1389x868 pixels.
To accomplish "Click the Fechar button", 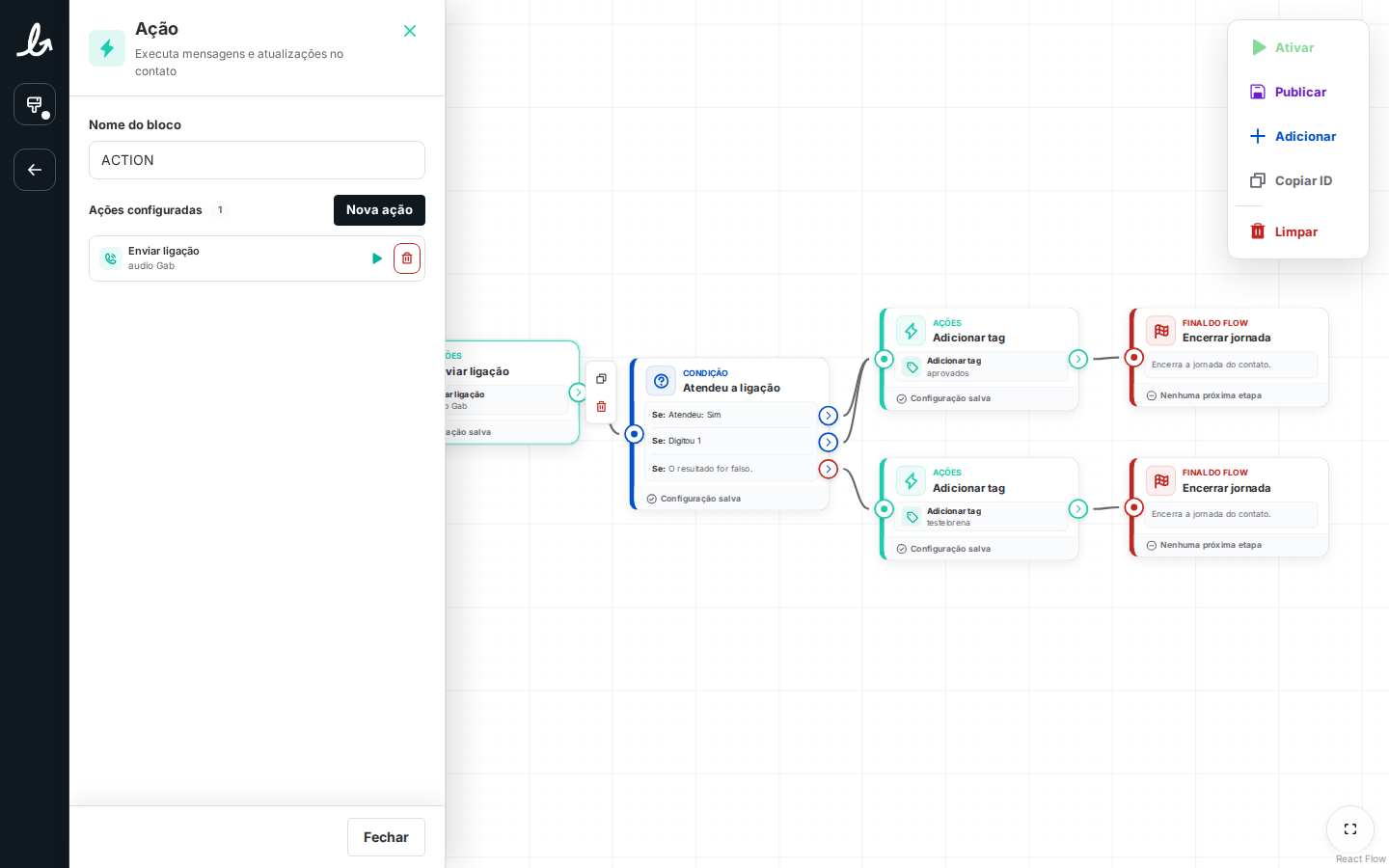I will pyautogui.click(x=386, y=837).
